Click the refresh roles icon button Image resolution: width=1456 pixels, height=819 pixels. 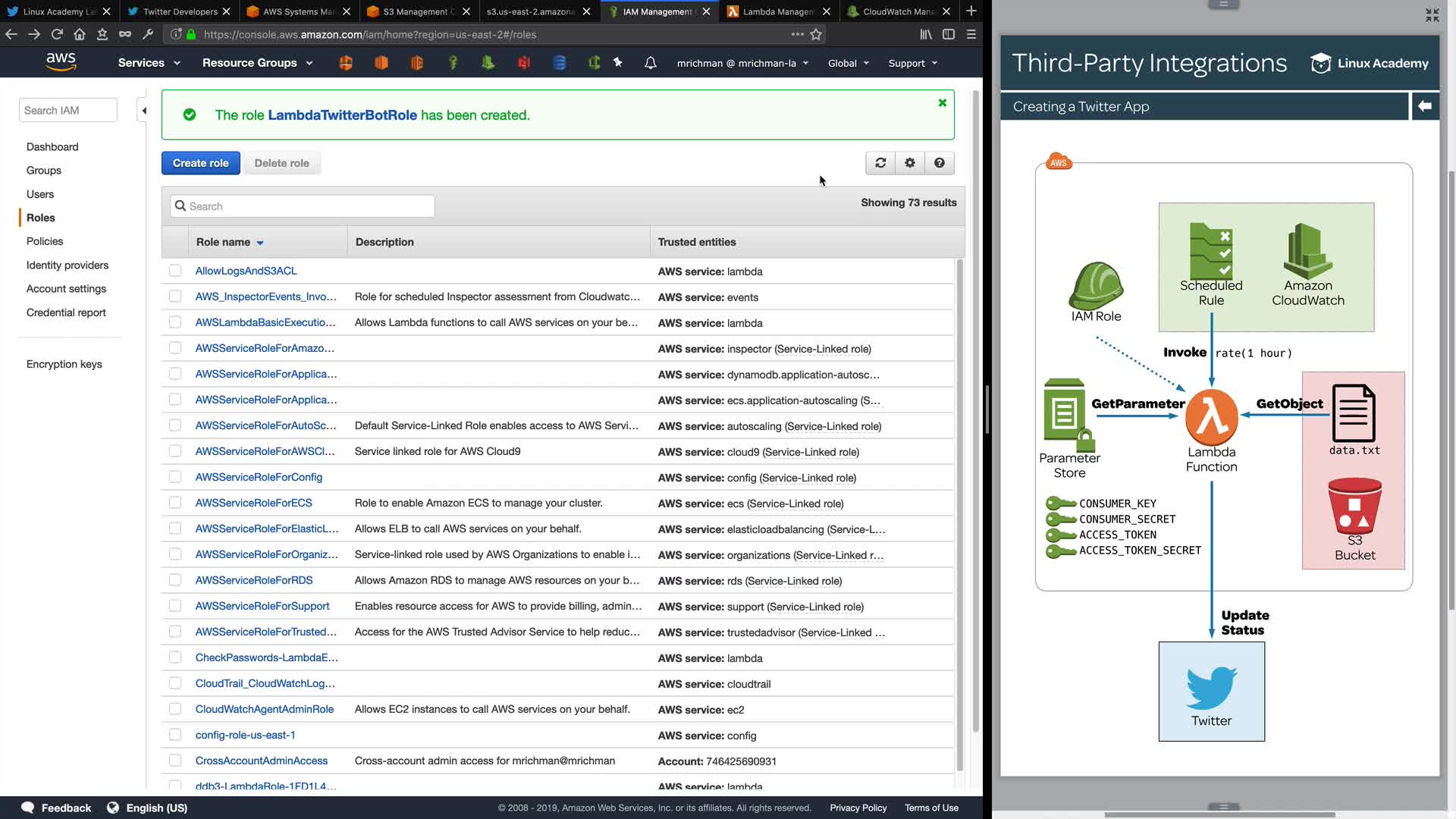880,163
